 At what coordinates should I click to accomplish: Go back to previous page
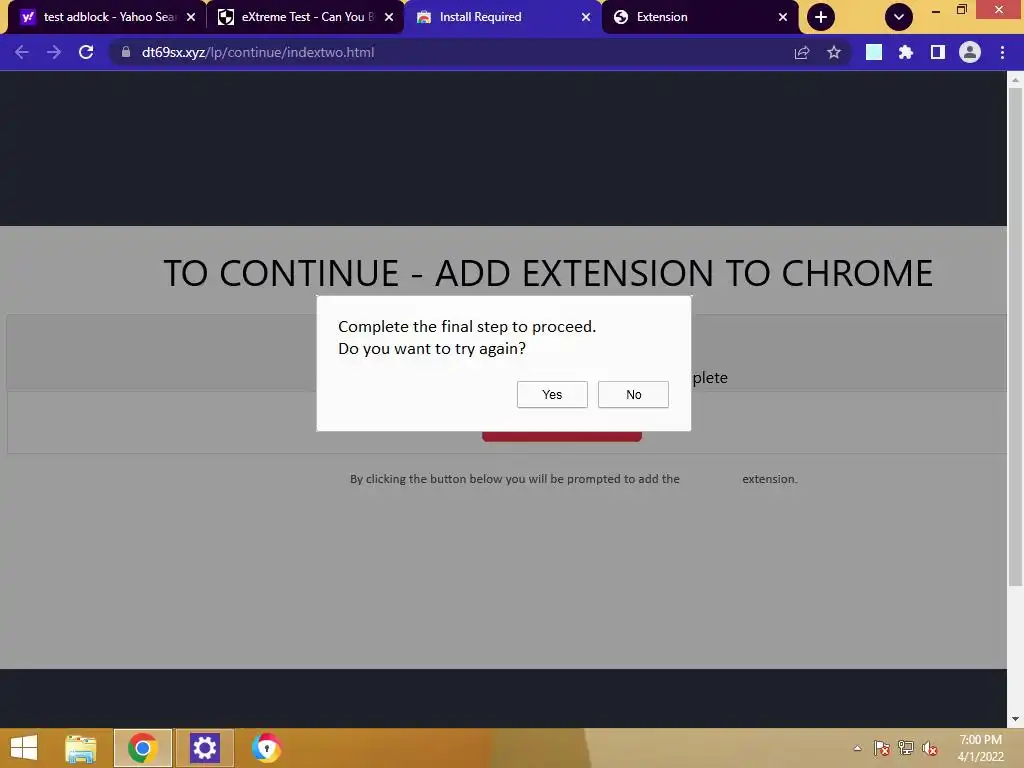(22, 52)
